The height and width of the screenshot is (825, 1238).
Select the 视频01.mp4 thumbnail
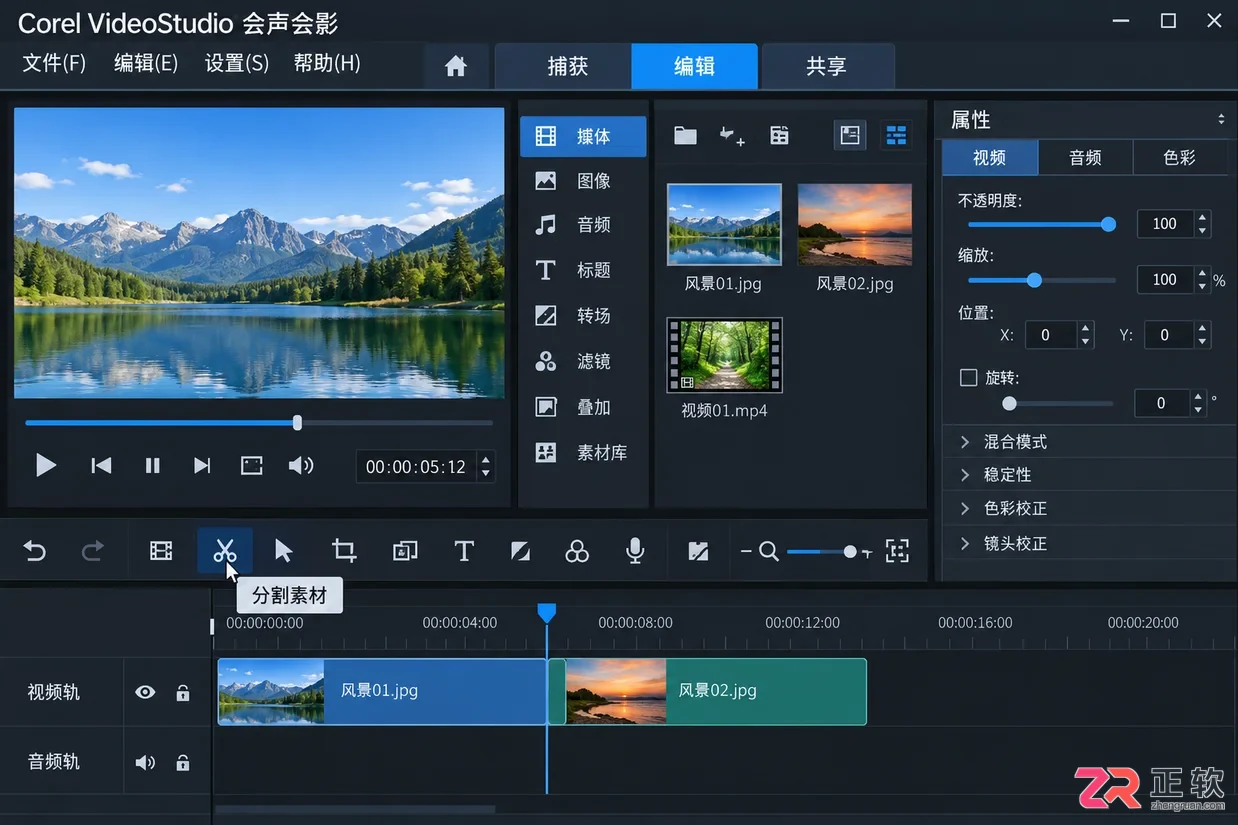pyautogui.click(x=724, y=356)
